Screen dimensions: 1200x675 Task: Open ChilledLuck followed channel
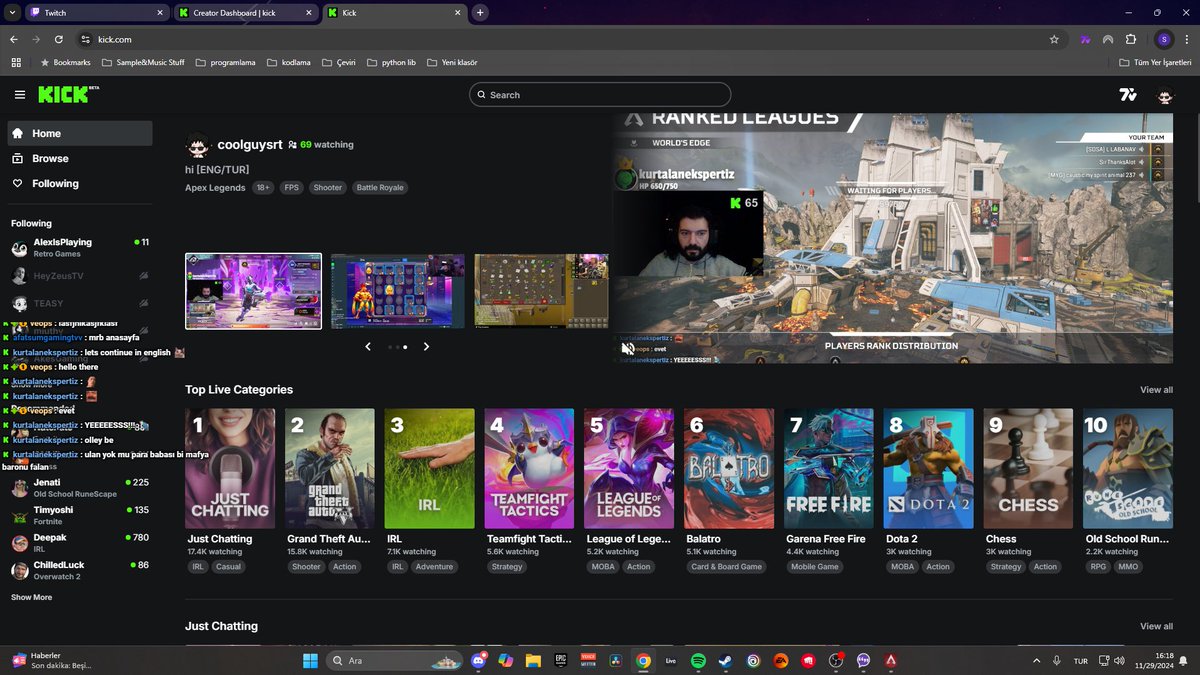tap(80, 571)
